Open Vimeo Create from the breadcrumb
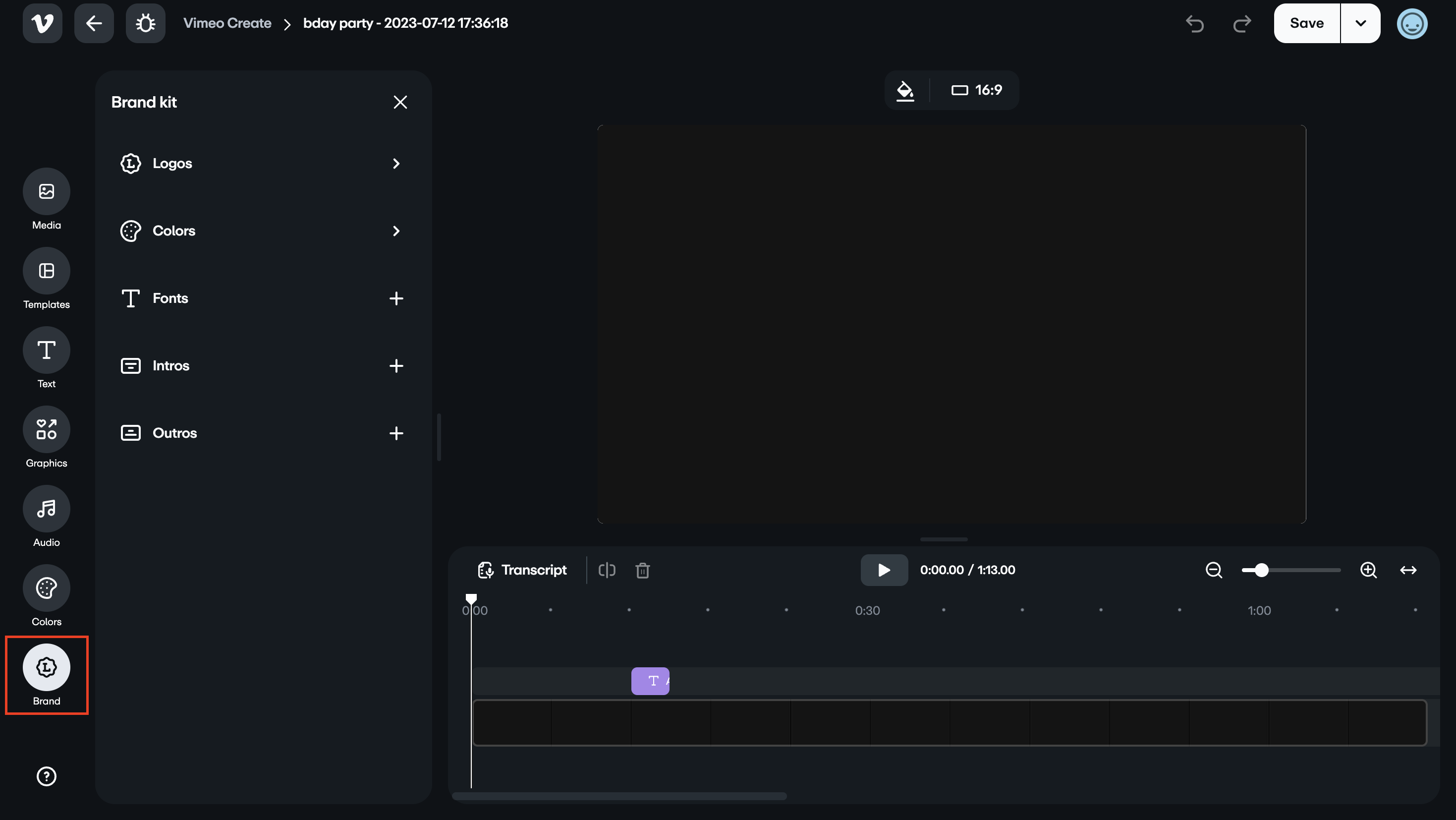 228,23
